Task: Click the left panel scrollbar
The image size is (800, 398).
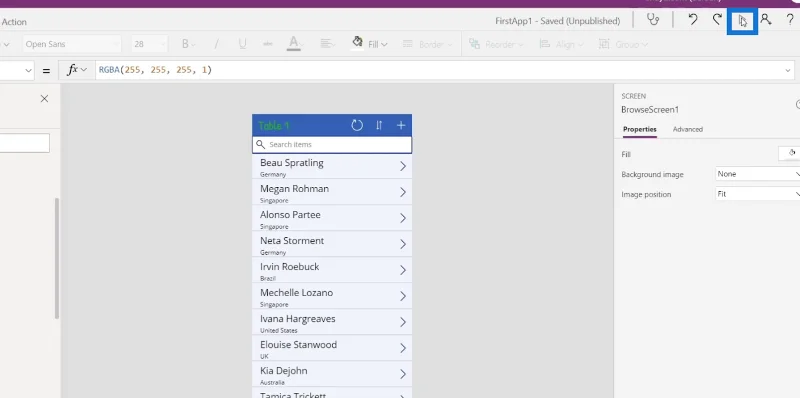Action: [x=57, y=258]
